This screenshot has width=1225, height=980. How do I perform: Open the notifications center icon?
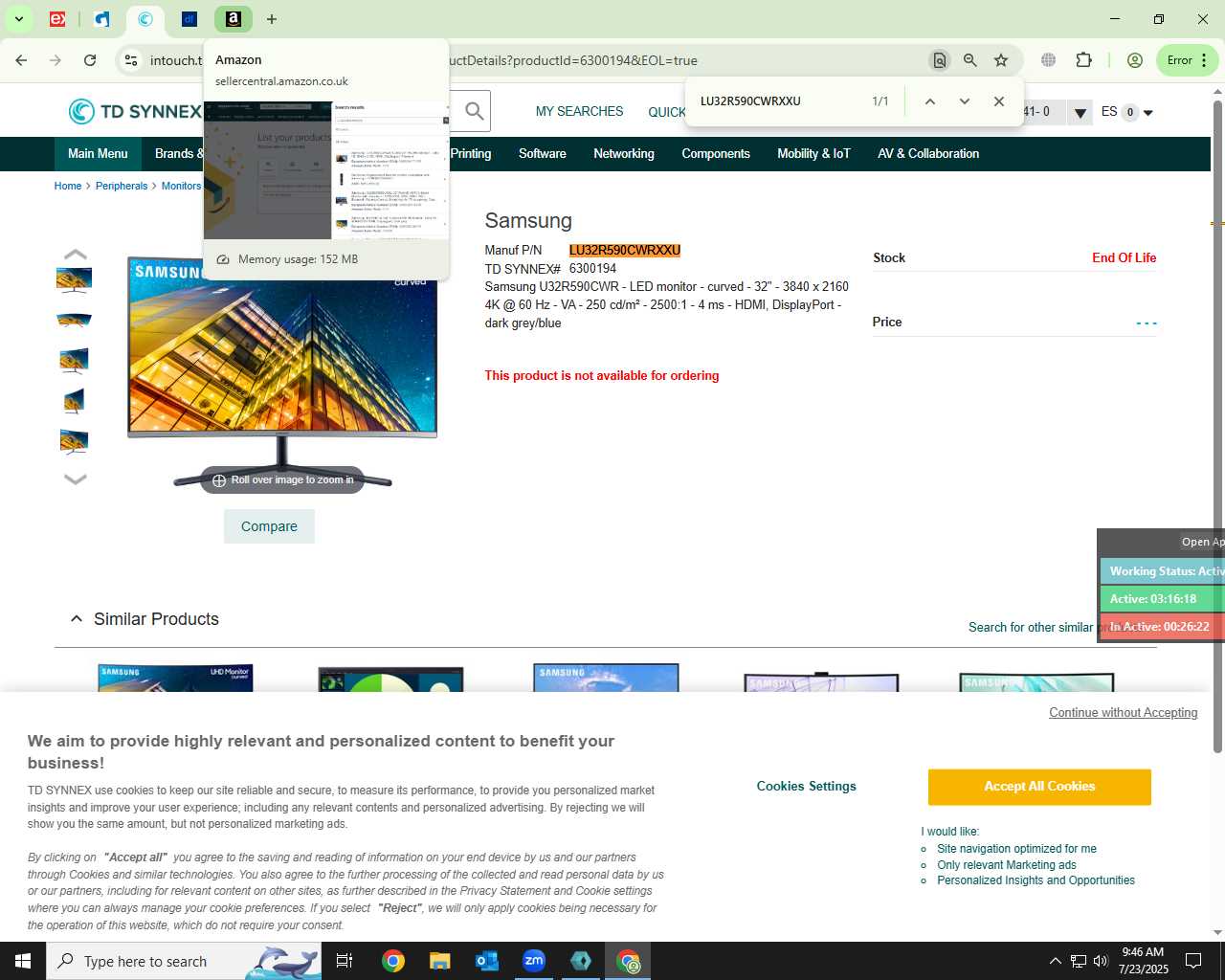(x=1193, y=961)
